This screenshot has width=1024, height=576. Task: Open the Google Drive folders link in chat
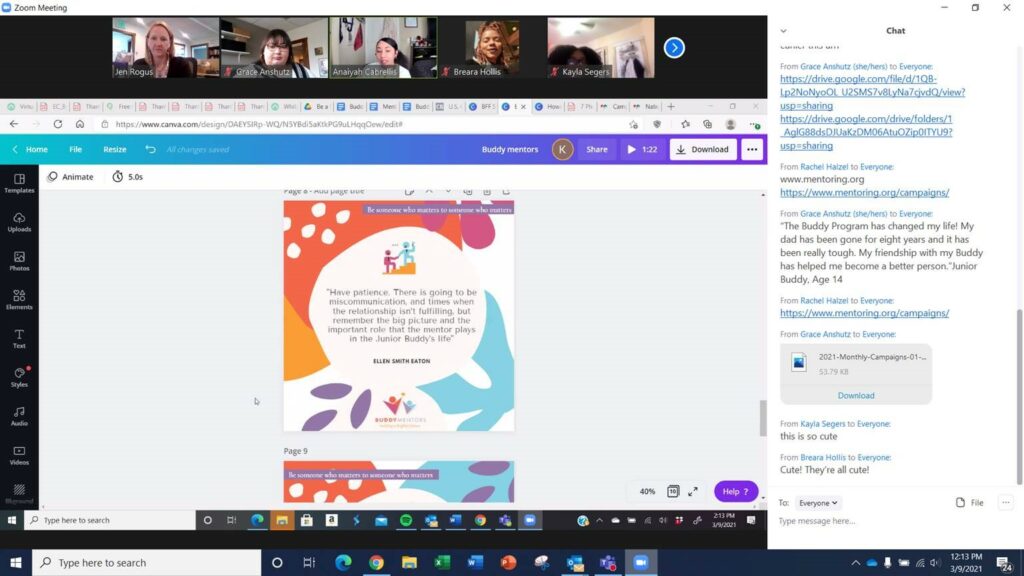(x=866, y=132)
